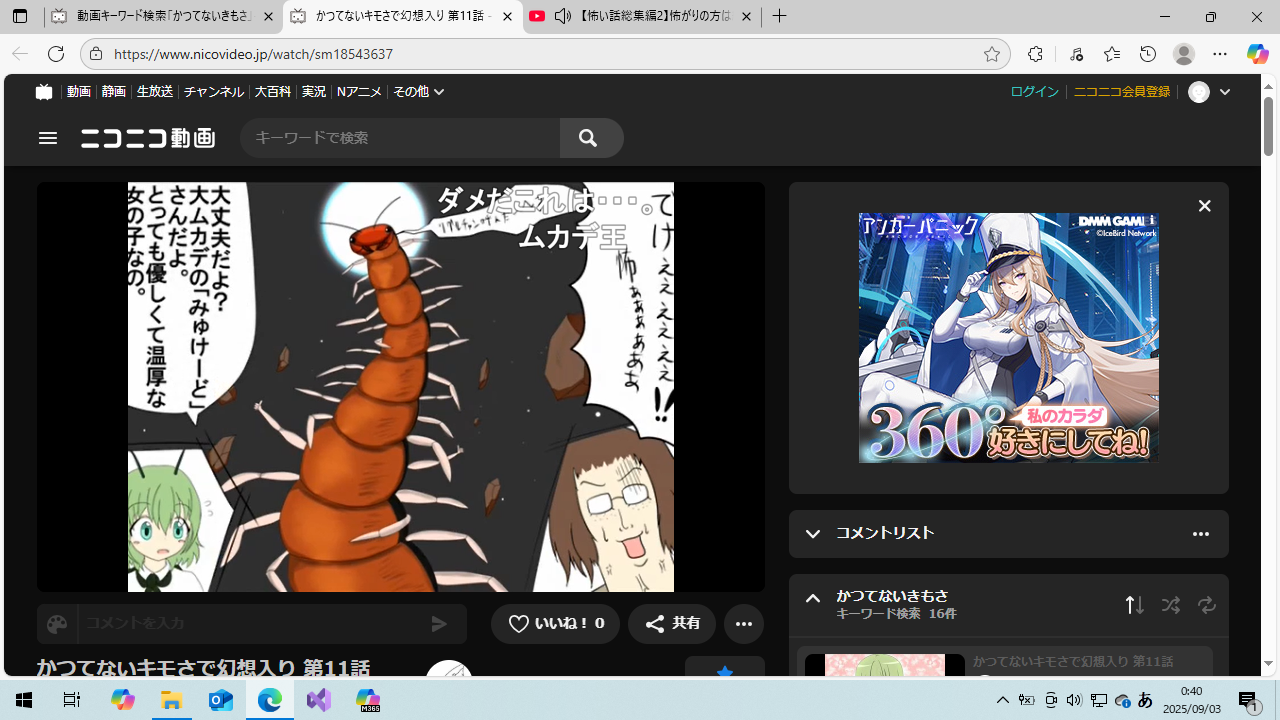Open the browser profile icon
This screenshot has height=720, width=1280.
(x=1184, y=54)
